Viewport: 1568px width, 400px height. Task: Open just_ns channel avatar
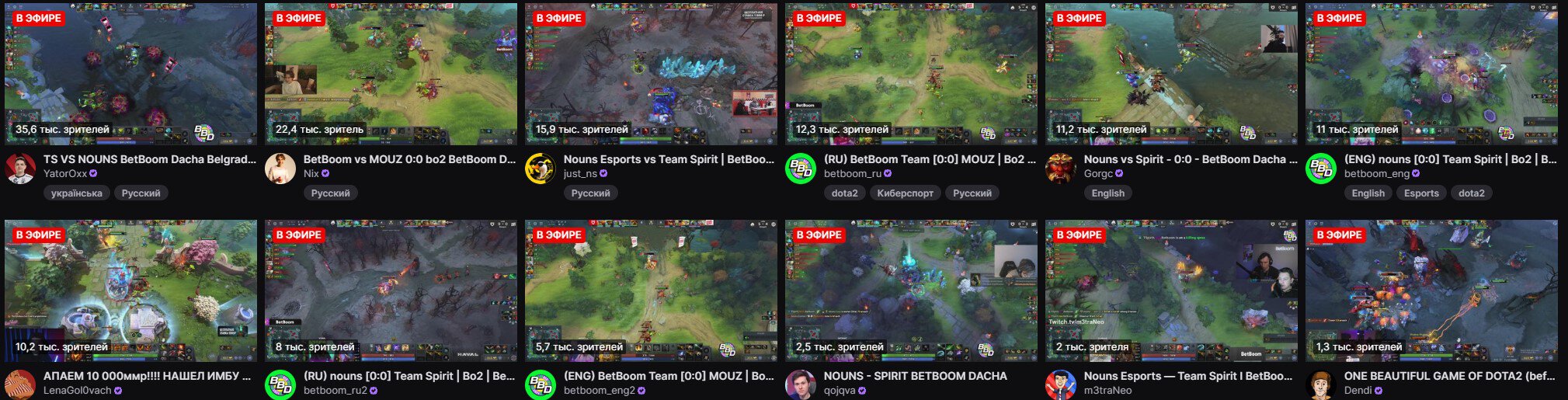coord(541,168)
